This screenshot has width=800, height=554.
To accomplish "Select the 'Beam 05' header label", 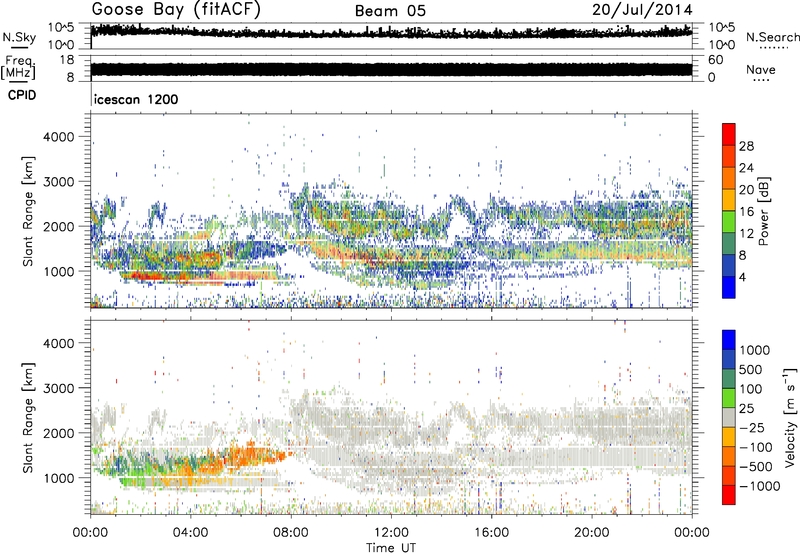I will (x=390, y=11).
